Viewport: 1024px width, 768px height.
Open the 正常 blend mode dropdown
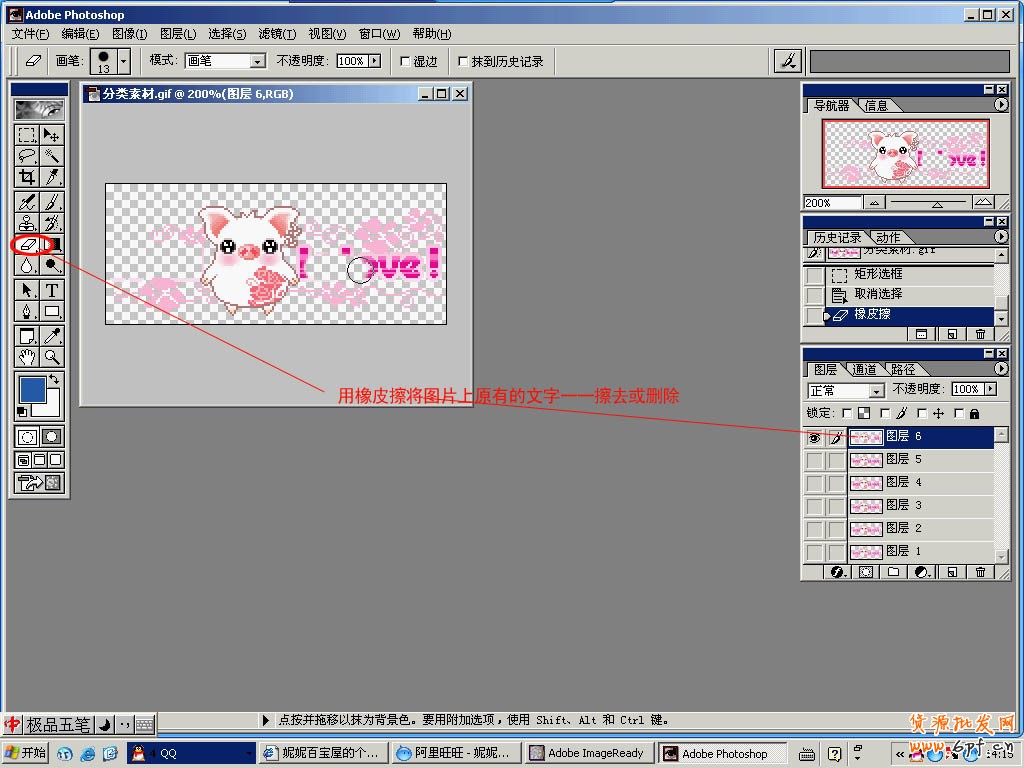(876, 391)
